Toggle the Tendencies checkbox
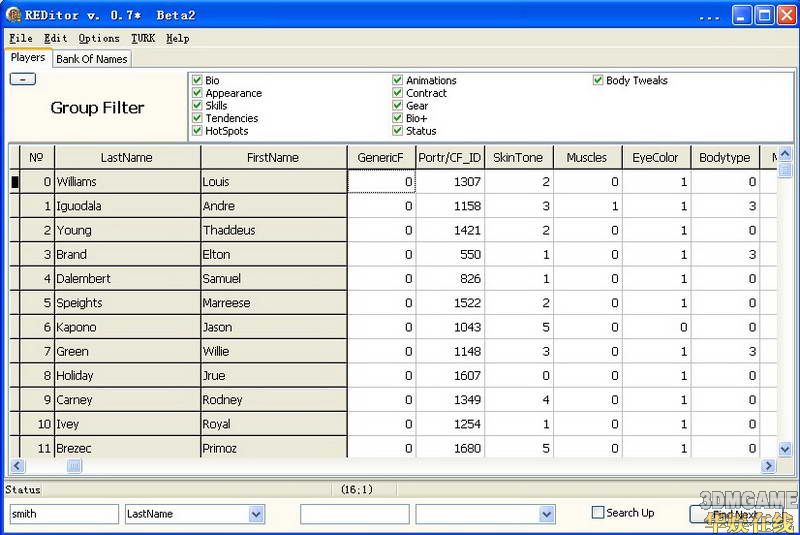800x535 pixels. point(197,118)
